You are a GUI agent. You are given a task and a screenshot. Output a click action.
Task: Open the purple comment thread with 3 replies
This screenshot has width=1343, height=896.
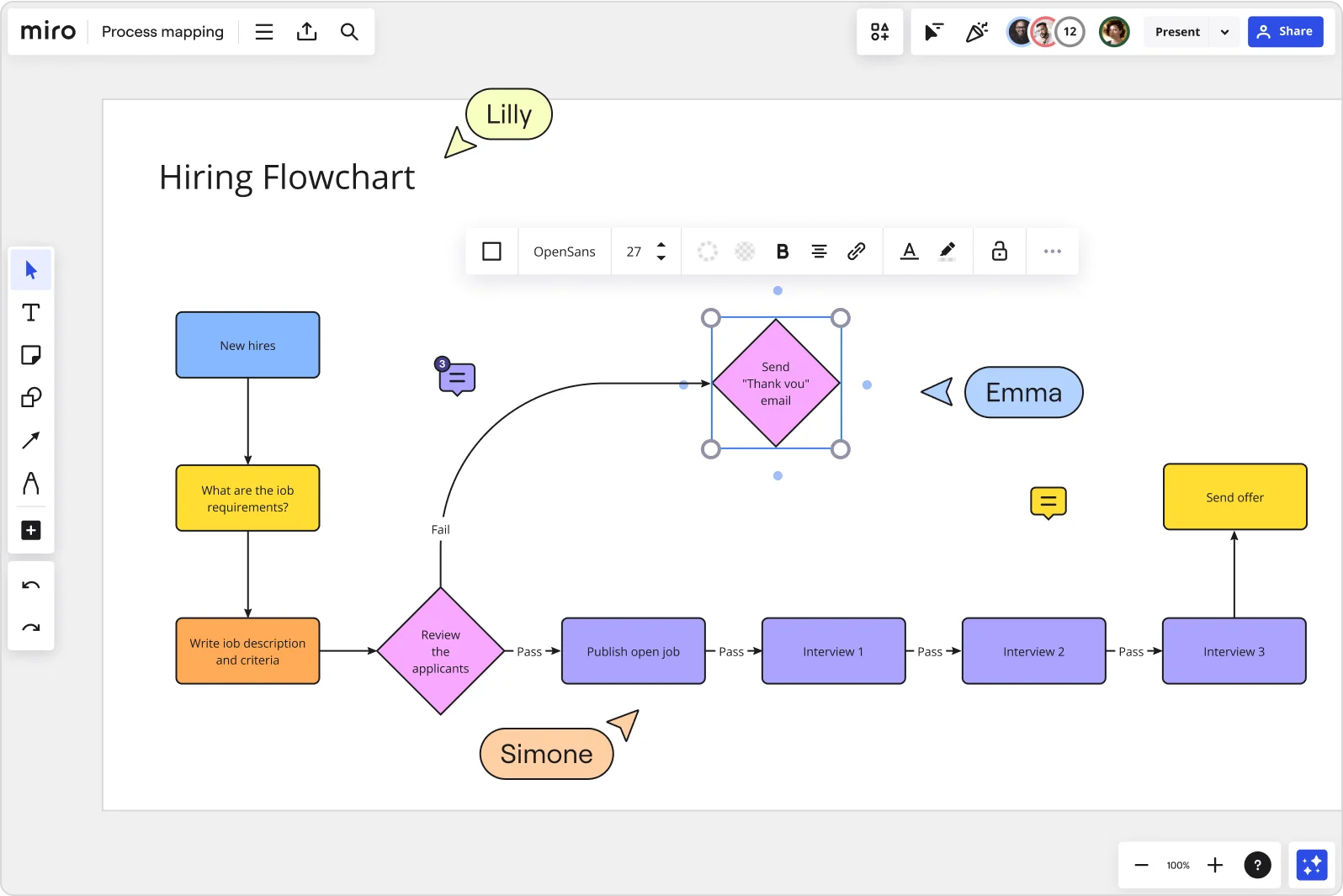click(x=457, y=379)
